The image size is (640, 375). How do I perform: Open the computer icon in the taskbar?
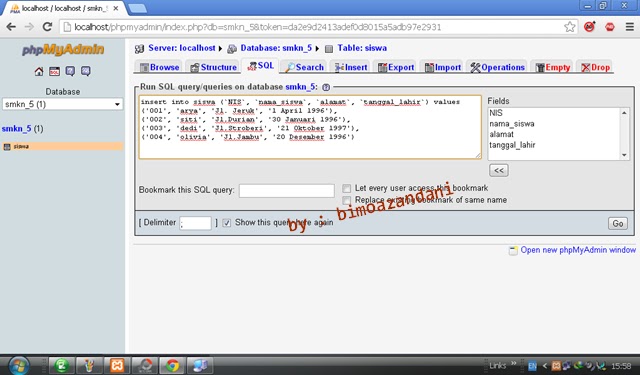pos(200,366)
